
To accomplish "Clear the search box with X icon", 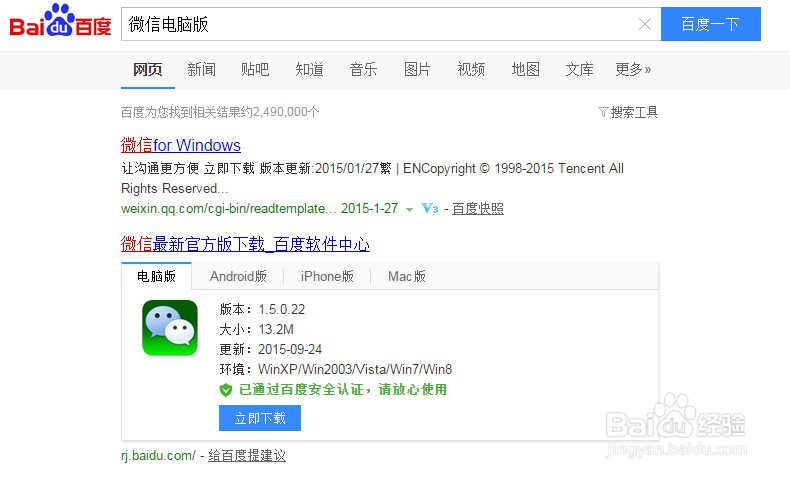I will 644,24.
